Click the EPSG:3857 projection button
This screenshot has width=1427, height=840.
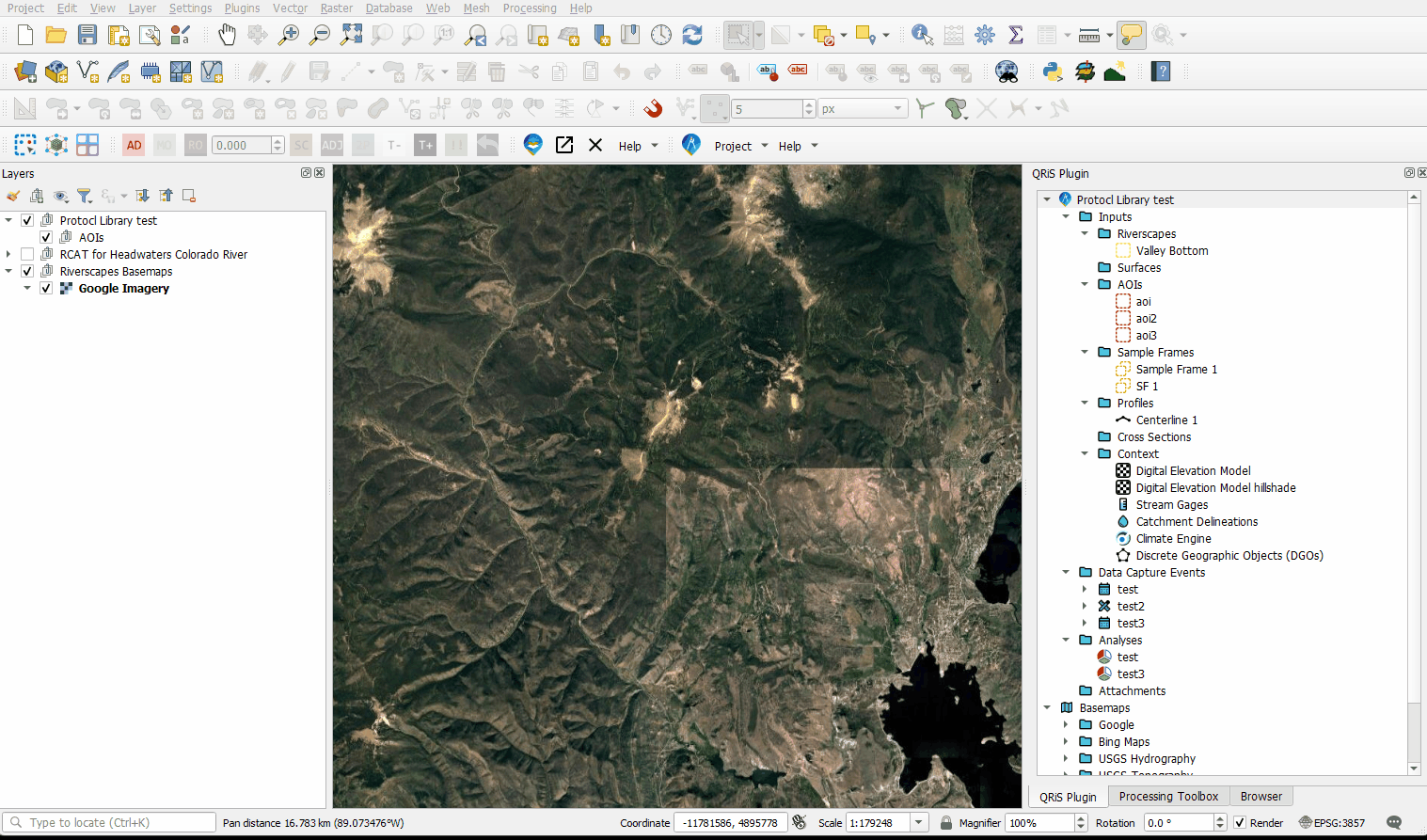[1331, 822]
